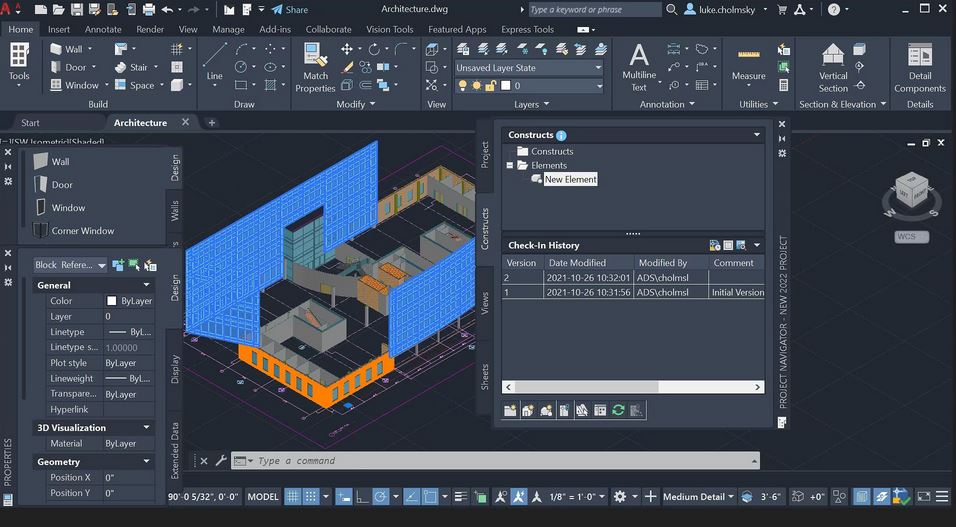The height and width of the screenshot is (527, 956).
Task: Click the Vertical Section tool
Action: pyautogui.click(x=833, y=68)
